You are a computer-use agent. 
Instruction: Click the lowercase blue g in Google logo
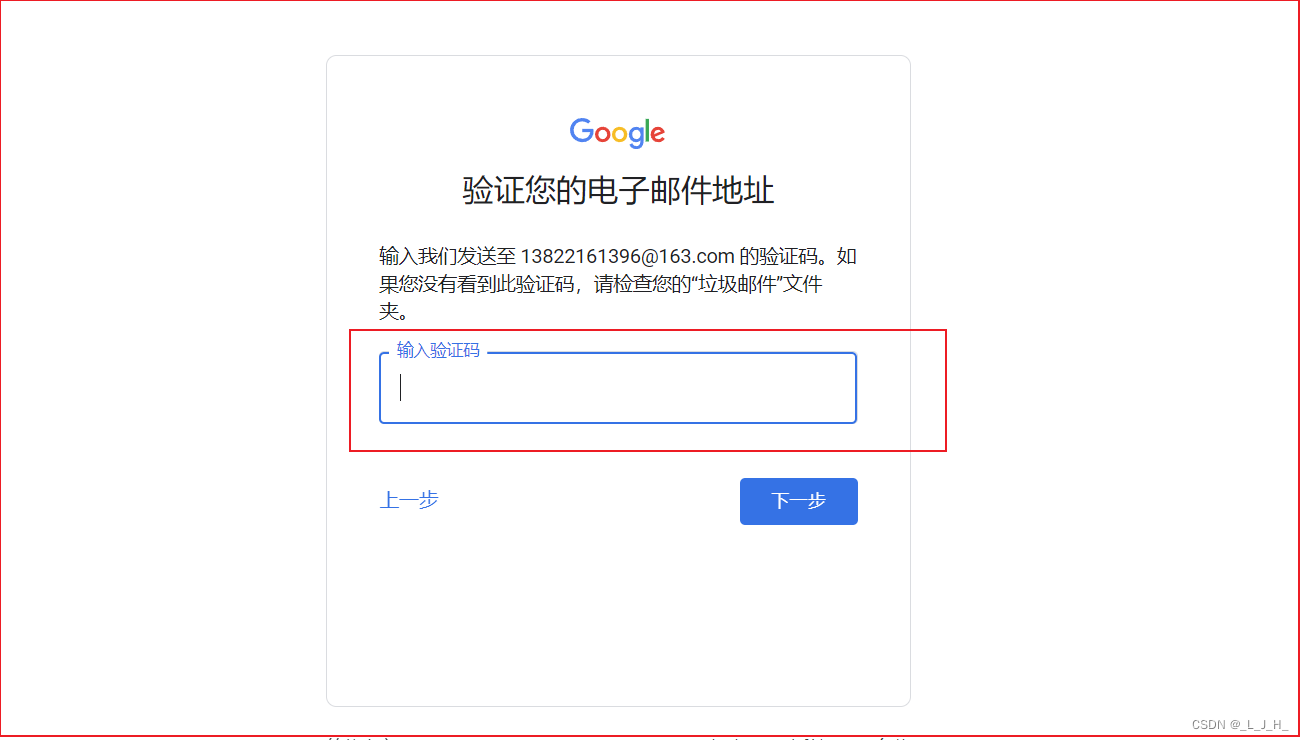[634, 138]
